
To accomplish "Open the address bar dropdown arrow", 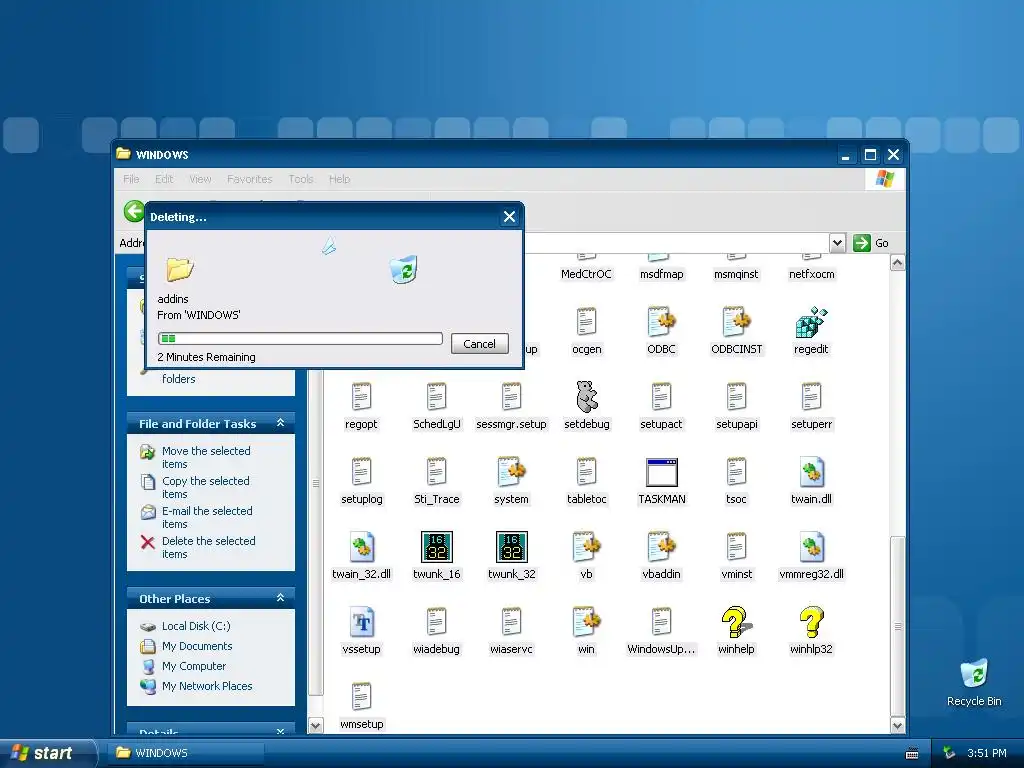I will point(837,243).
